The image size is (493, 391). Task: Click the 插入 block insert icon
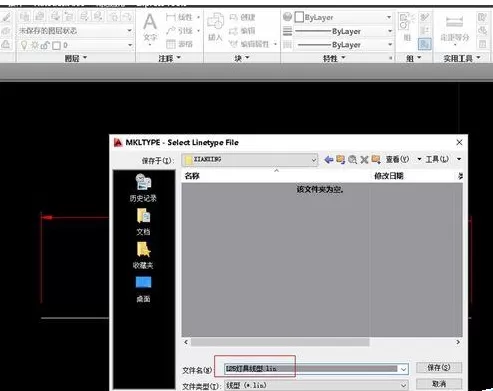(215, 27)
